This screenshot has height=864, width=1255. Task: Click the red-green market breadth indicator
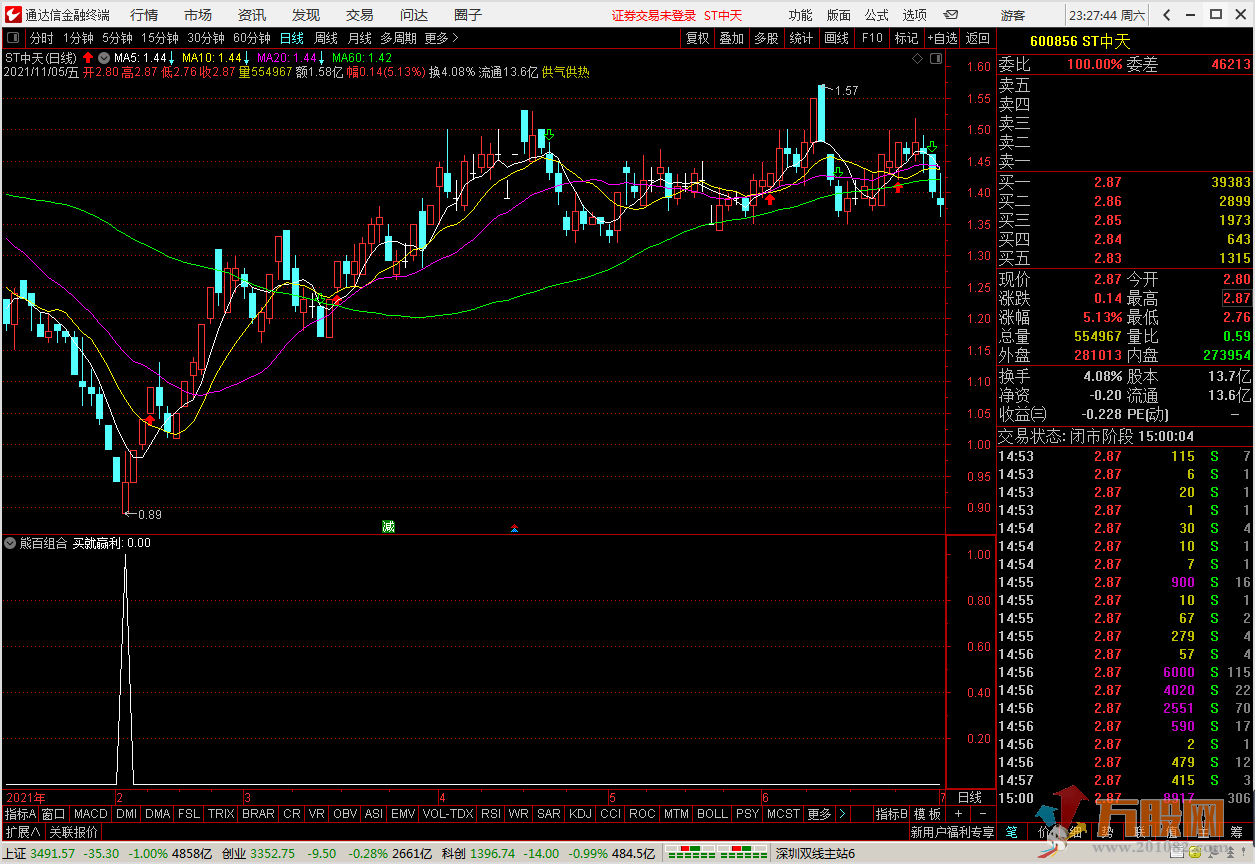pyautogui.click(x=717, y=854)
